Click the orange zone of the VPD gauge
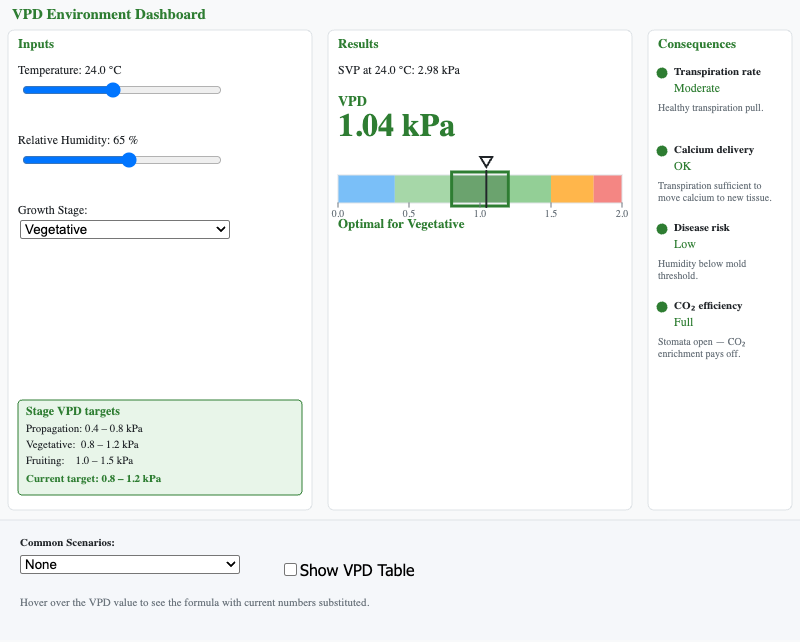800x642 pixels. tap(572, 189)
